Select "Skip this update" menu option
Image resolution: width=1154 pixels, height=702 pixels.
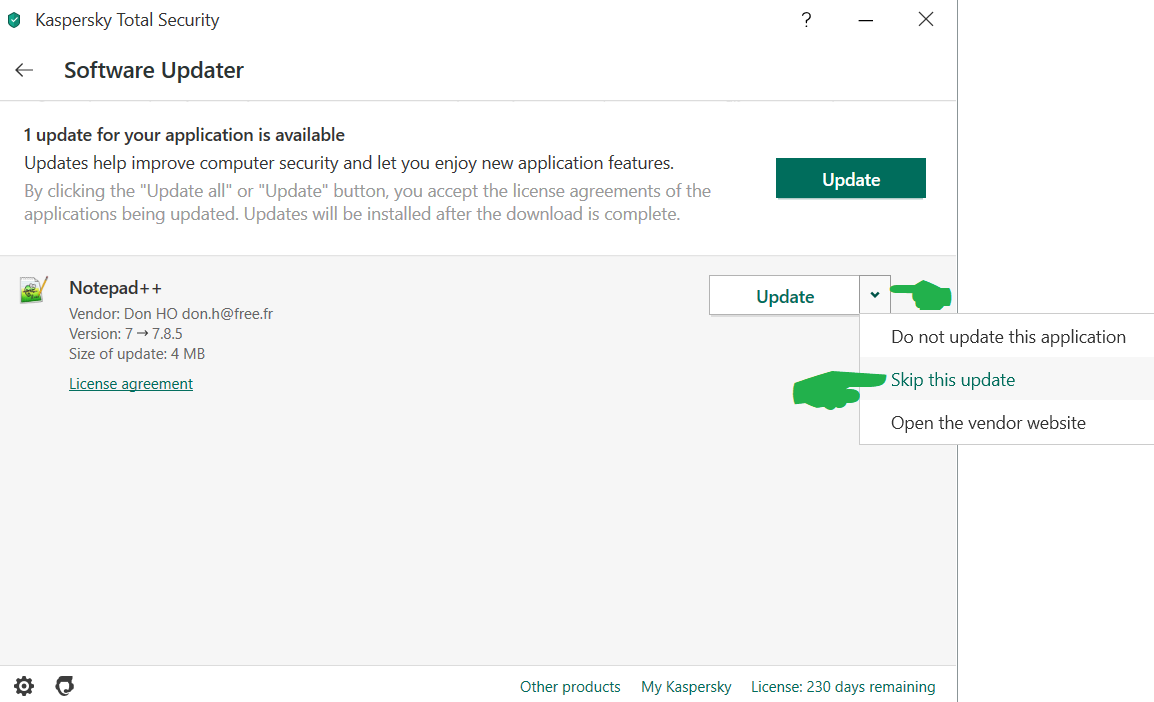tap(953, 380)
